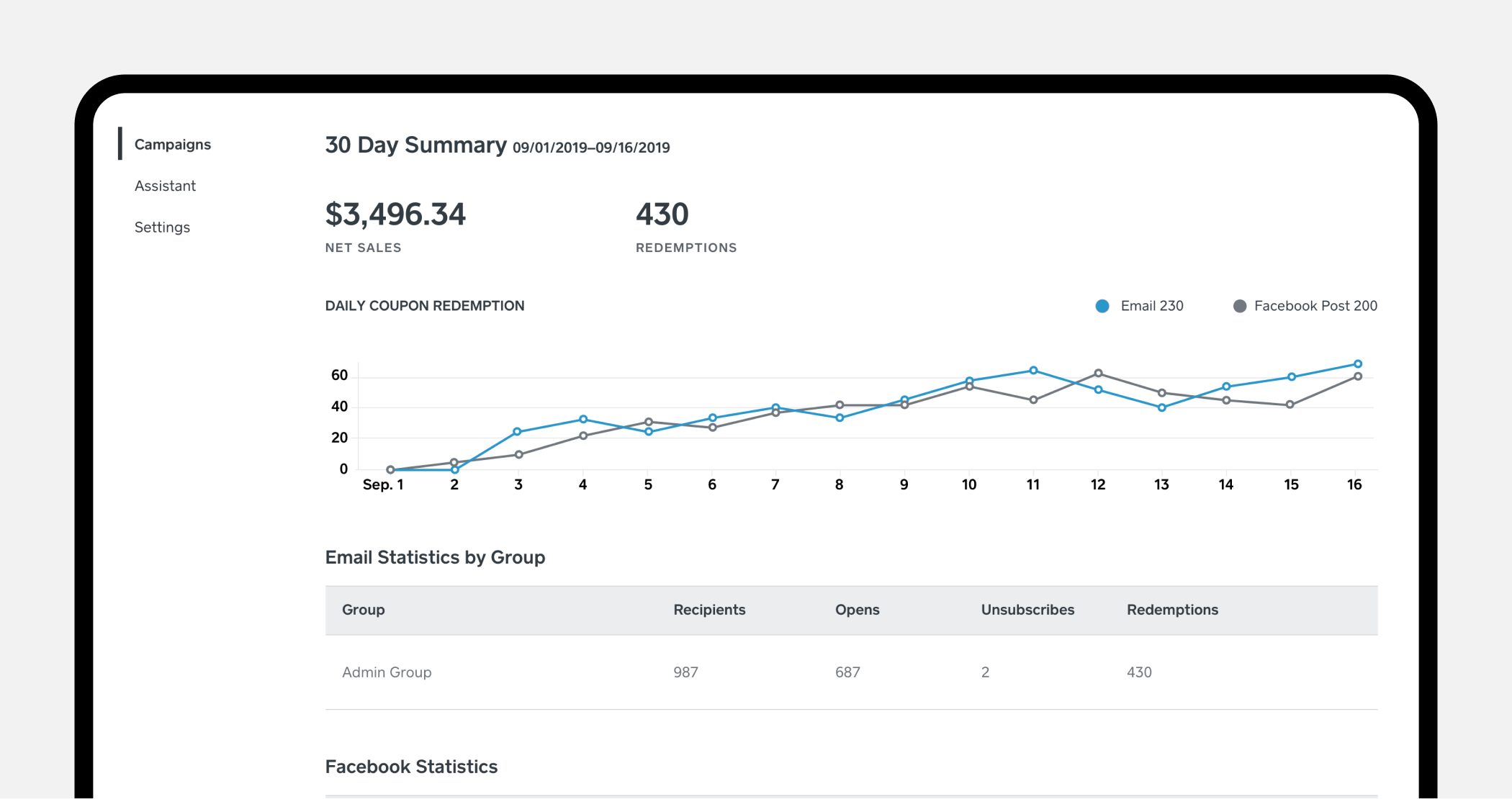The height and width of the screenshot is (799, 1512).
Task: Click the Sep. 1 axis label
Action: point(383,485)
